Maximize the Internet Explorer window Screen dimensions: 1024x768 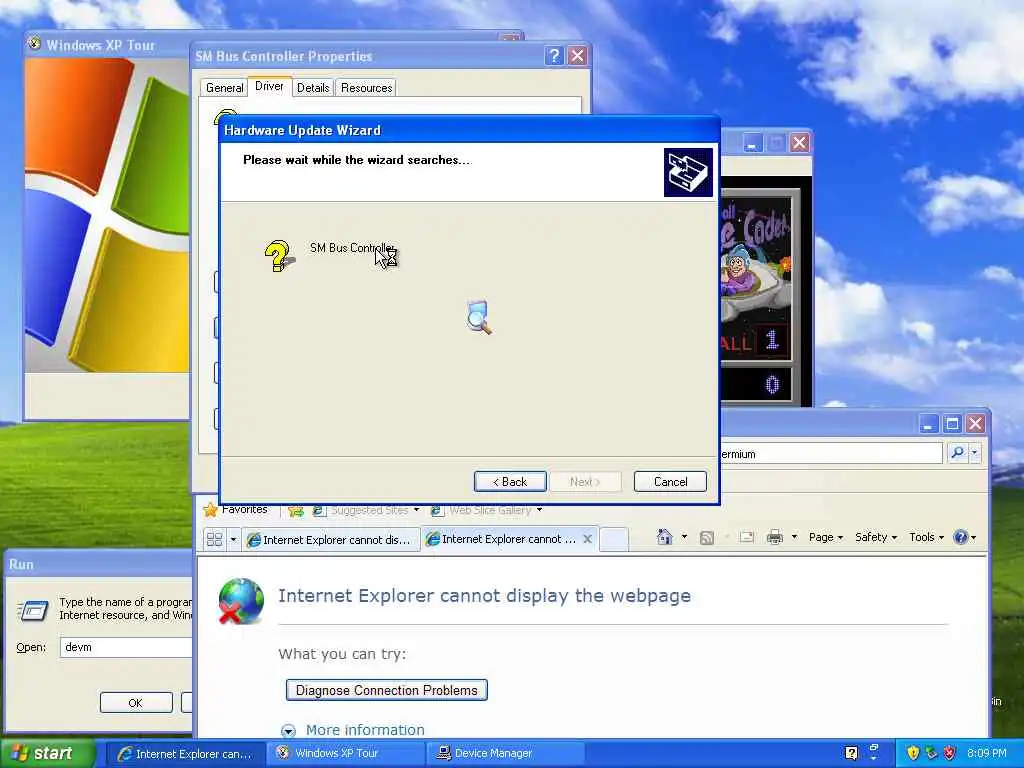(952, 424)
